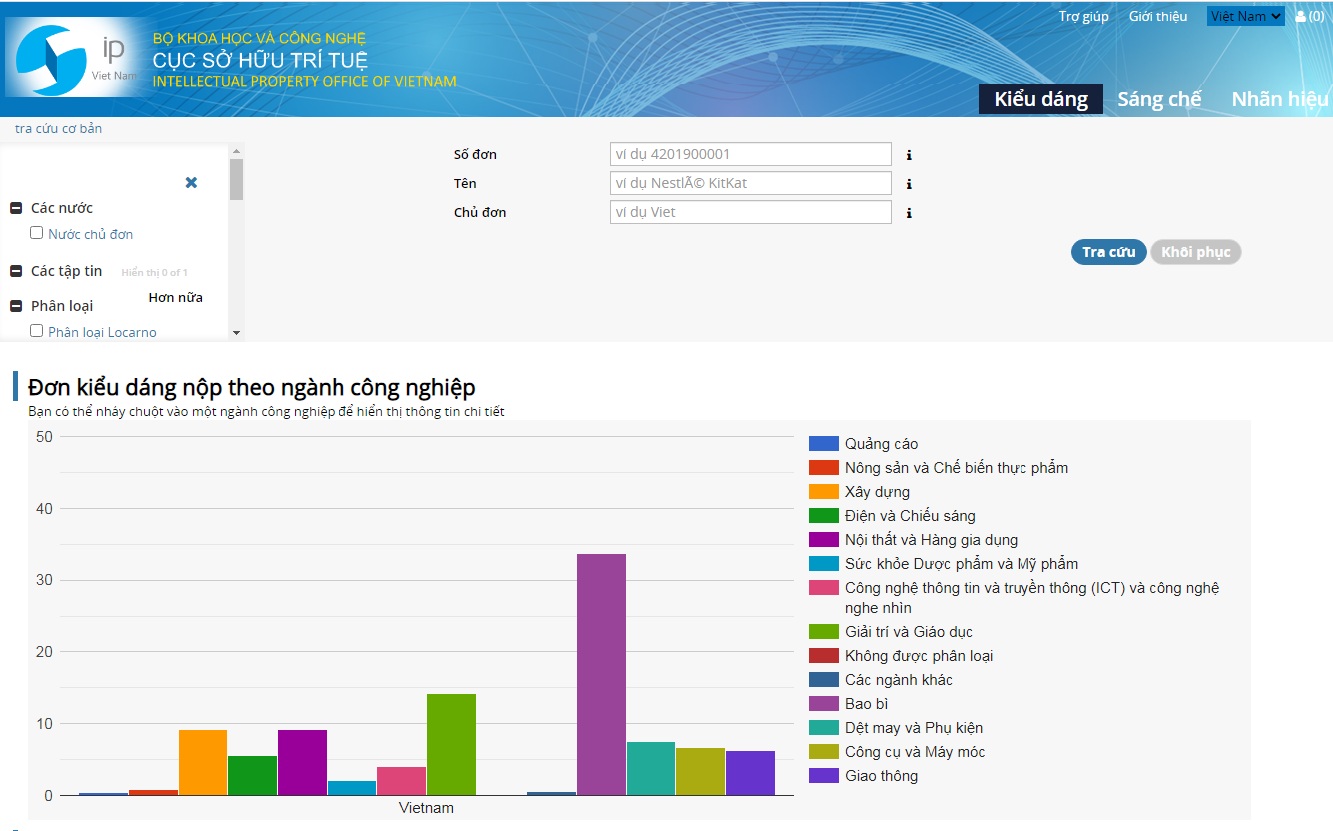Image resolution: width=1333 pixels, height=831 pixels.
Task: Open the Trợ giúp help link
Action: point(1083,16)
